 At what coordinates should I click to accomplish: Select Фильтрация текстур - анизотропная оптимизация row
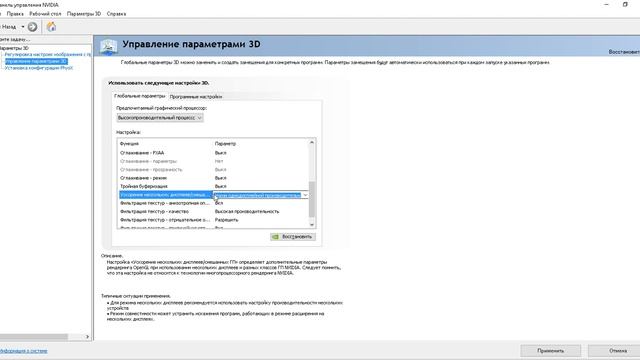pyautogui.click(x=214, y=203)
